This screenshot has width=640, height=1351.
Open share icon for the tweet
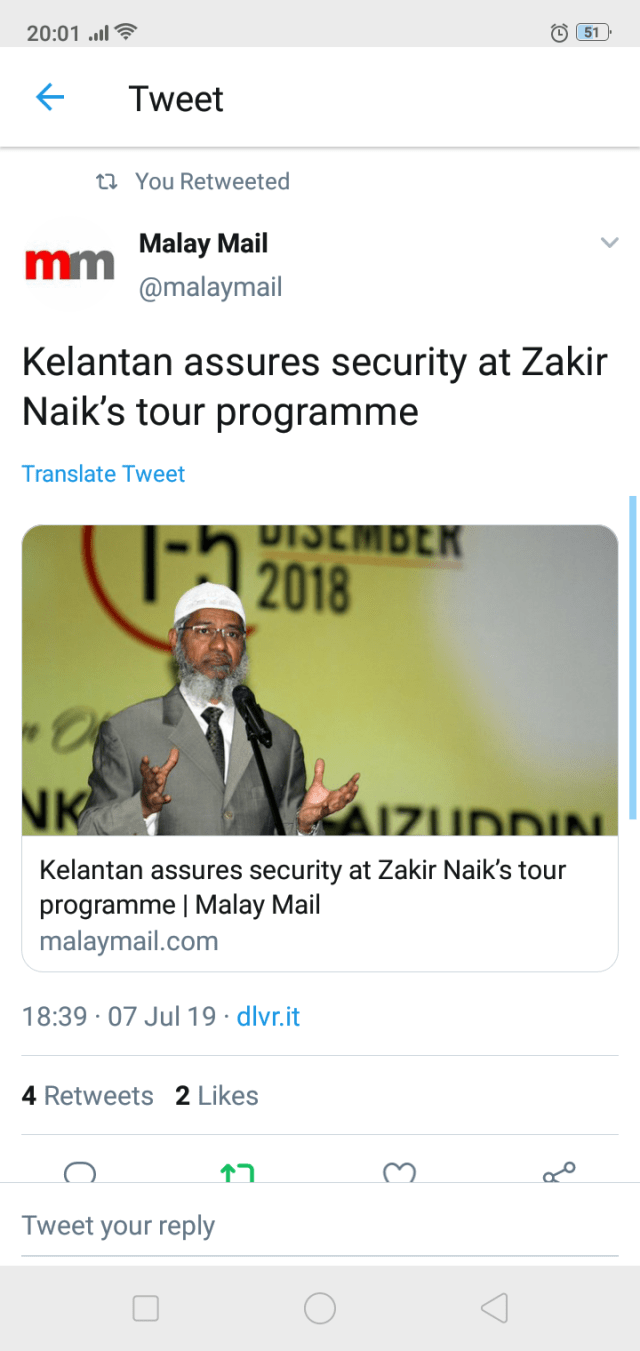(x=559, y=1172)
